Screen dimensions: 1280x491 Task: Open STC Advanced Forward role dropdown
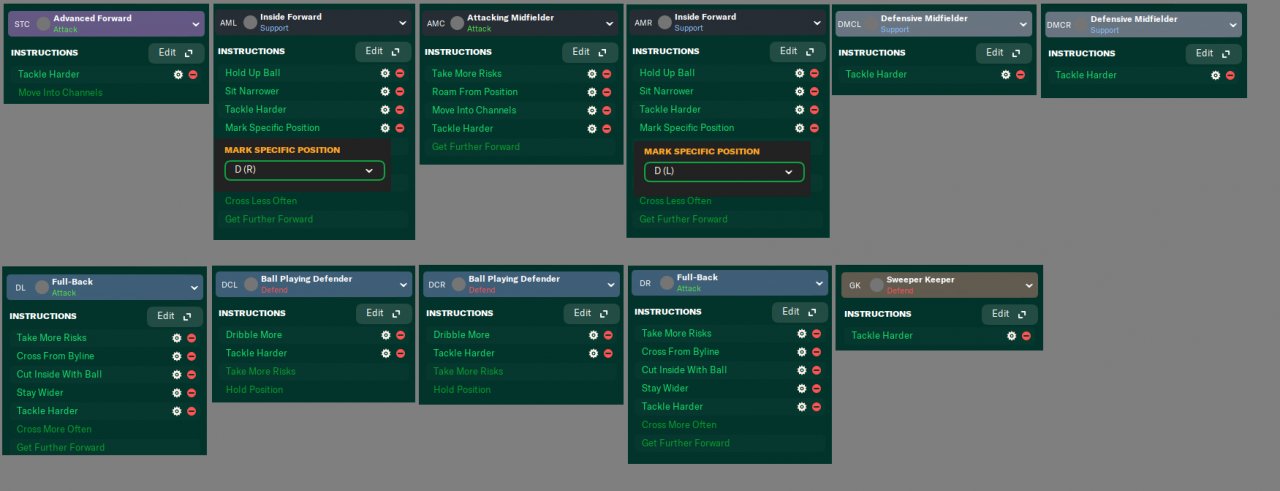coord(195,23)
